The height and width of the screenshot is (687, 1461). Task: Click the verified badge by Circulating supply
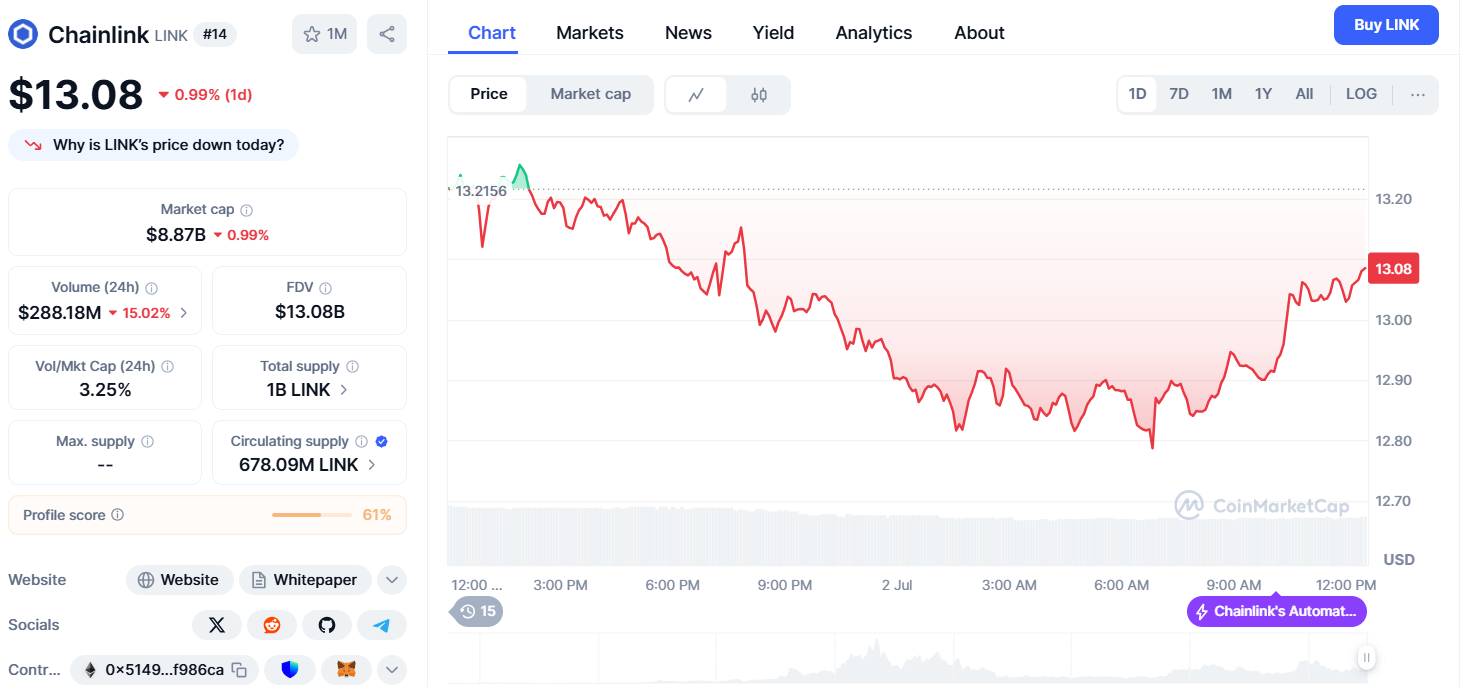click(x=382, y=441)
